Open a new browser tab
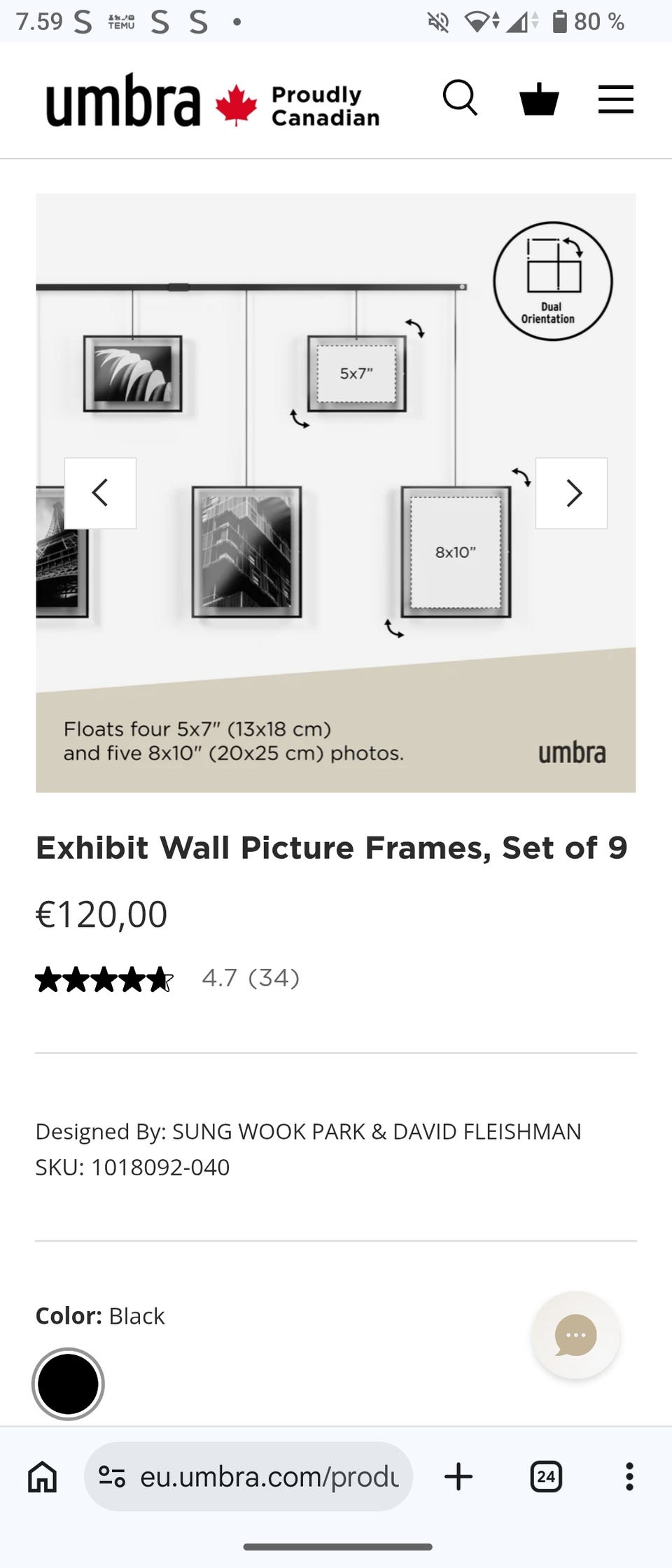Viewport: 672px width, 1568px height. pos(458,1476)
